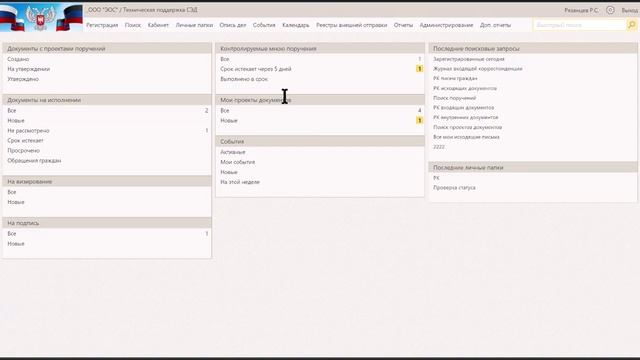Click the yellow badge next to "Срок истекает через 5 дней"
The width and height of the screenshot is (640, 360).
point(419,69)
